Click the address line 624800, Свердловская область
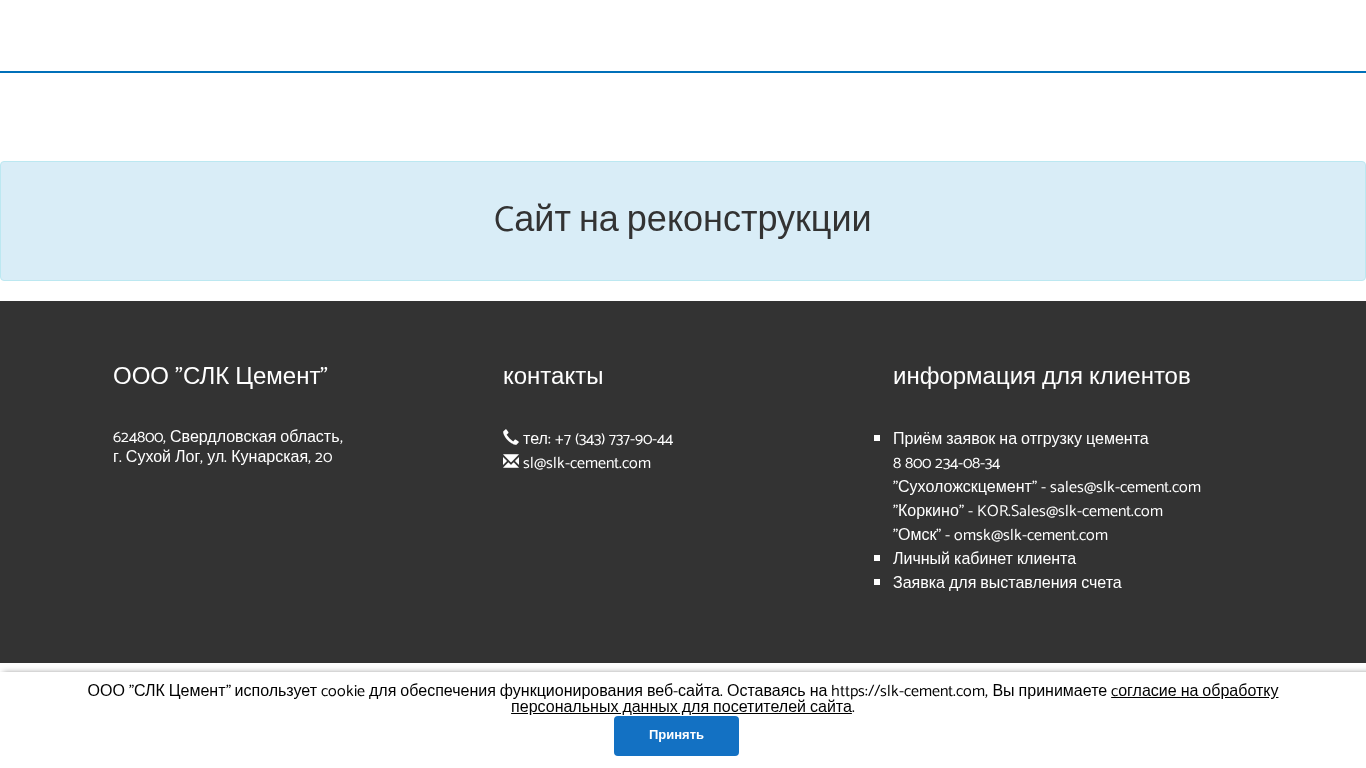This screenshot has width=1366, height=768. tap(228, 437)
